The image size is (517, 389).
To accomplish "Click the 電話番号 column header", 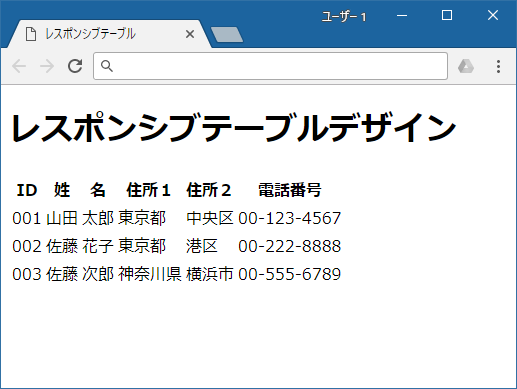I will (290, 190).
